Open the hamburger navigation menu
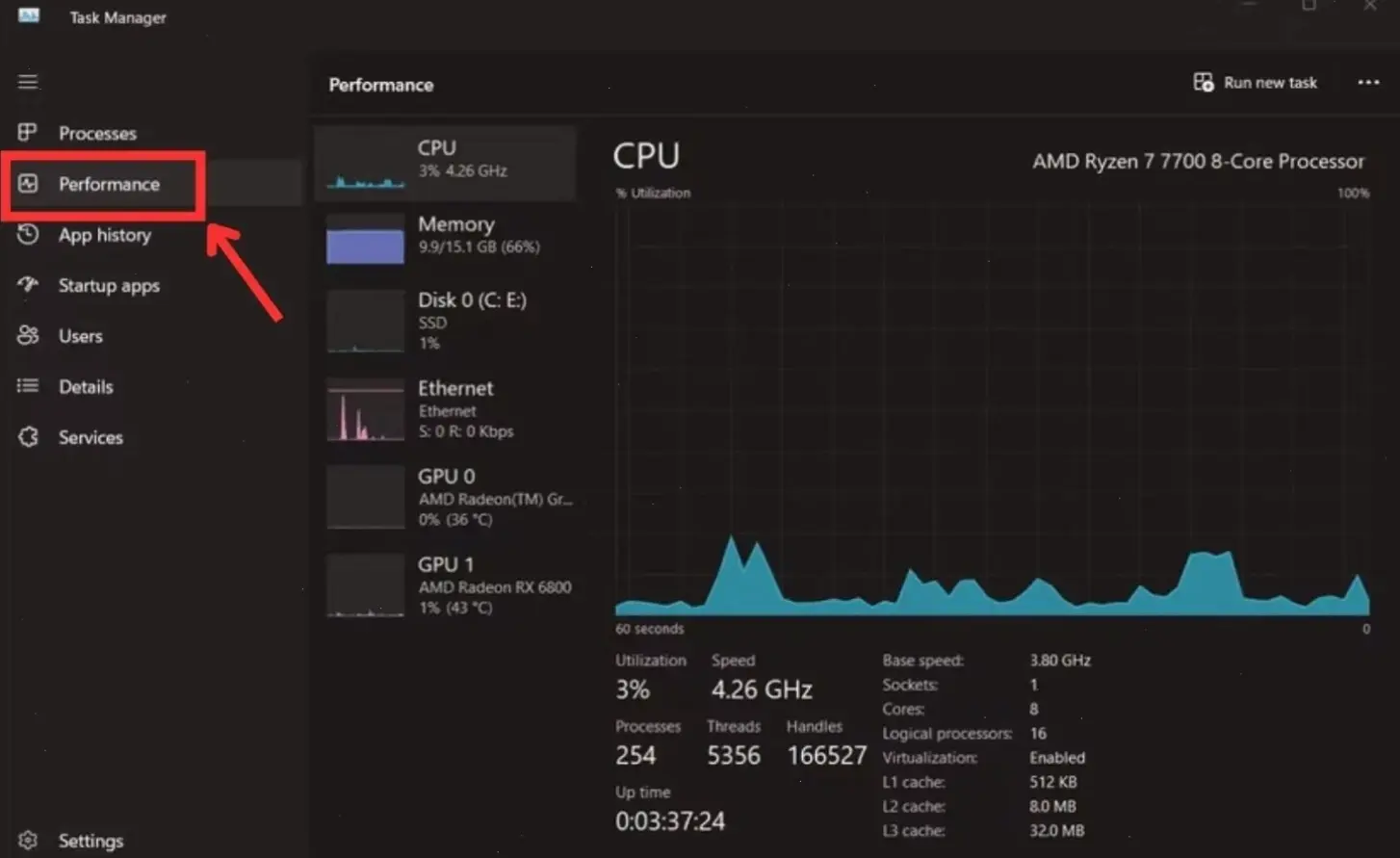This screenshot has height=858, width=1400. click(x=28, y=82)
